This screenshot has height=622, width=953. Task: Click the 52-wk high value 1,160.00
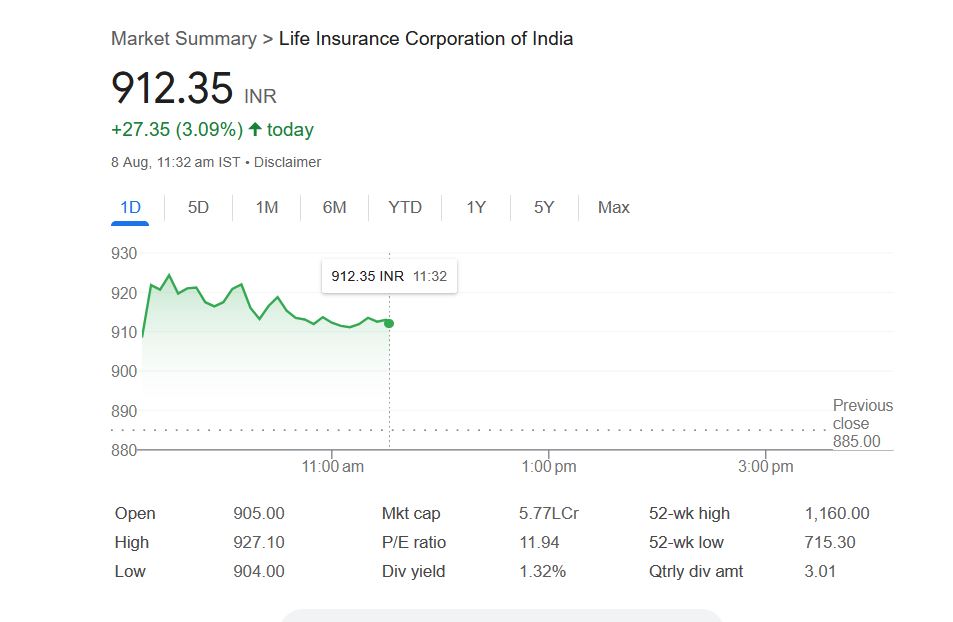837,514
